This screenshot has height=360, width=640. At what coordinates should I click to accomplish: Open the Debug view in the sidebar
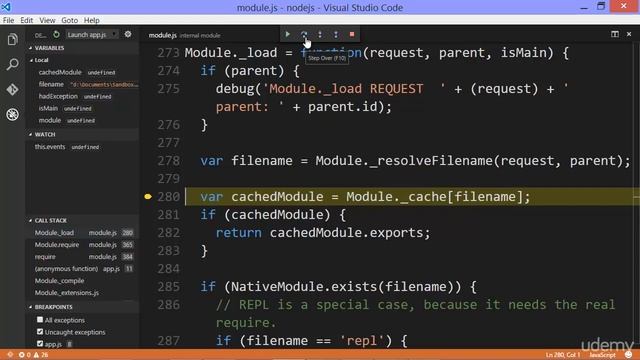(x=13, y=114)
